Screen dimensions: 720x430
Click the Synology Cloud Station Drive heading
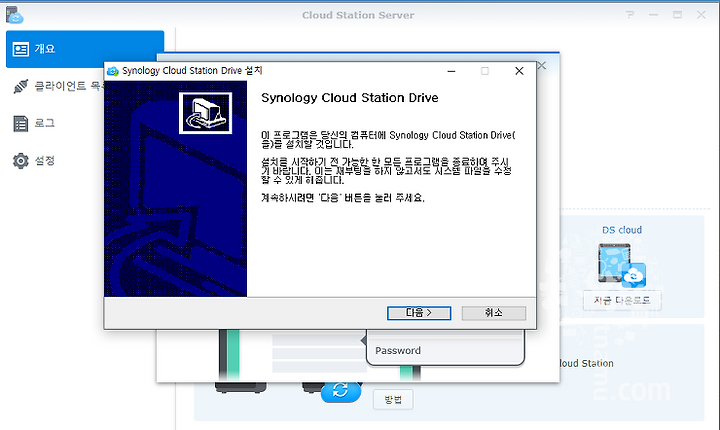[349, 98]
